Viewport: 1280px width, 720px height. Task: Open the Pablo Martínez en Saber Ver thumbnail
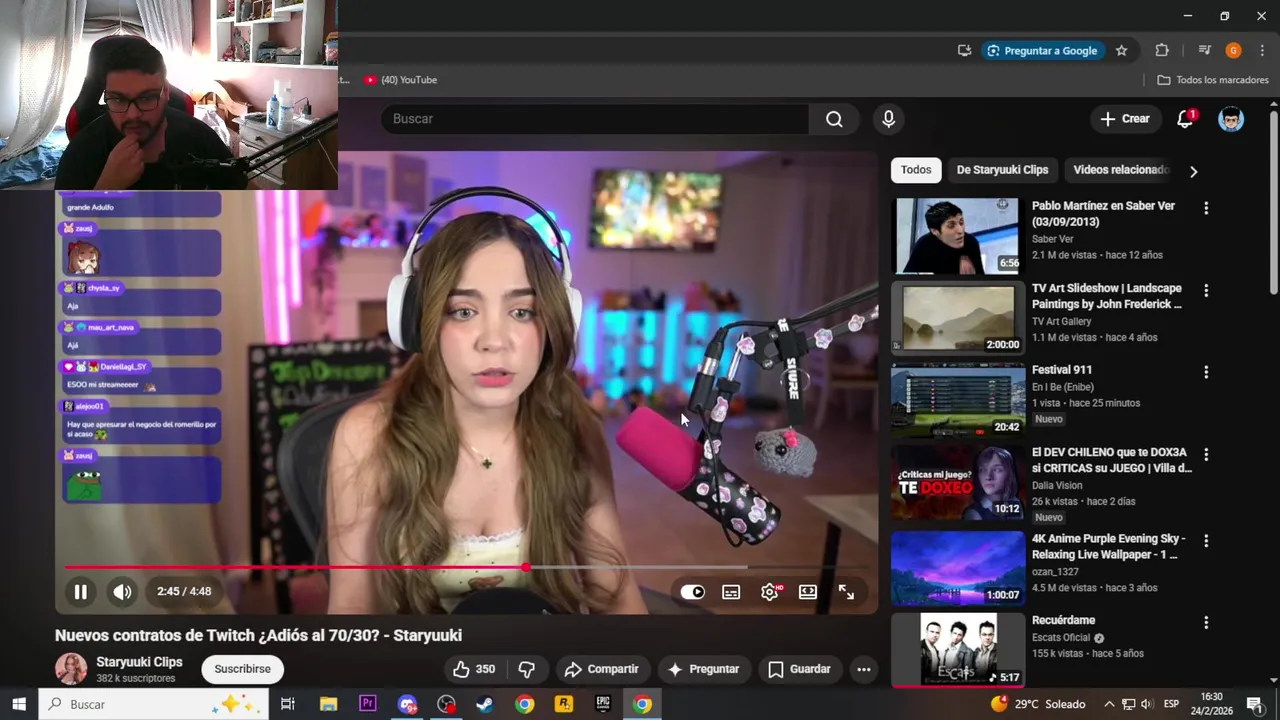958,235
